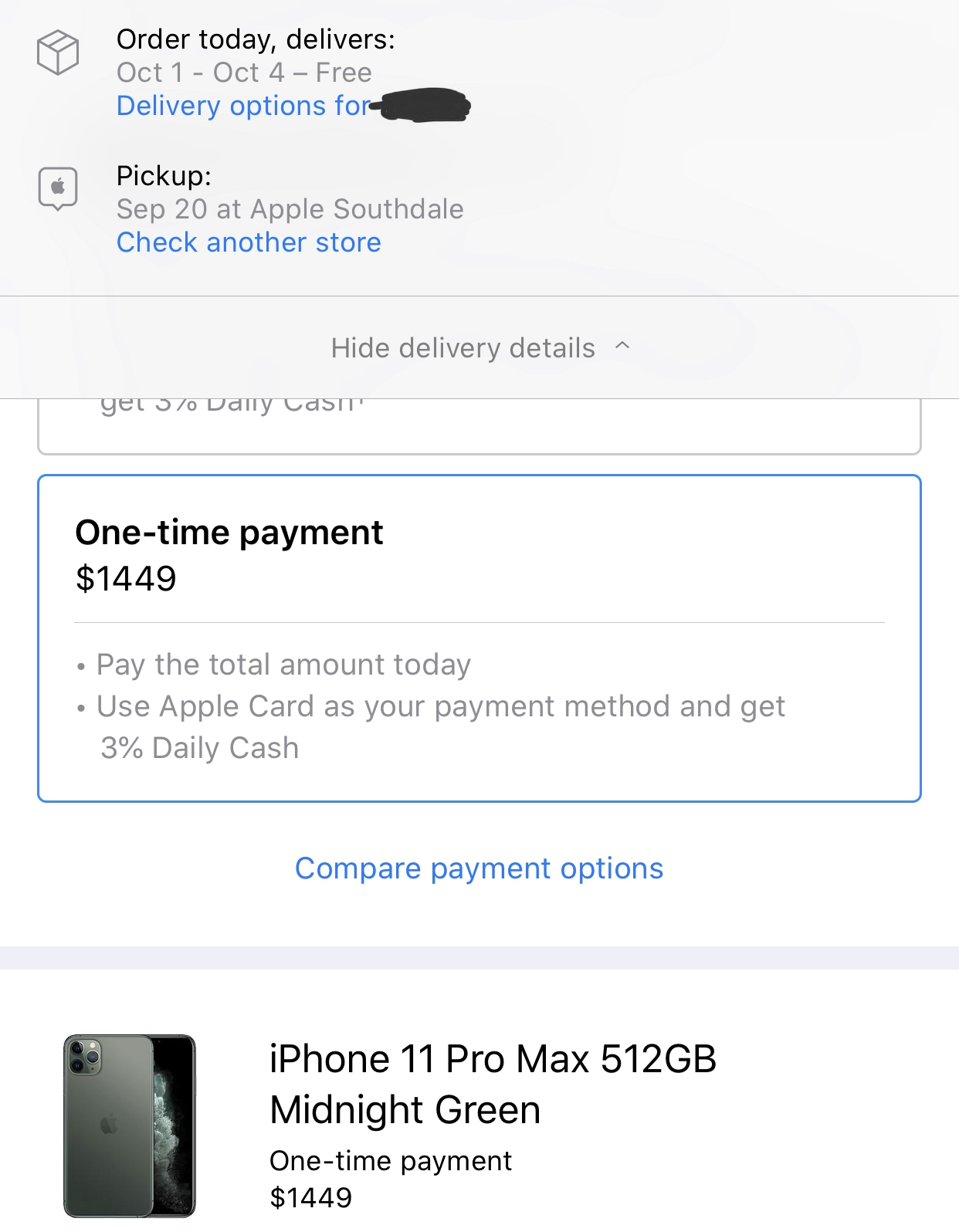
Task: Open Check another store link
Action: 249,242
